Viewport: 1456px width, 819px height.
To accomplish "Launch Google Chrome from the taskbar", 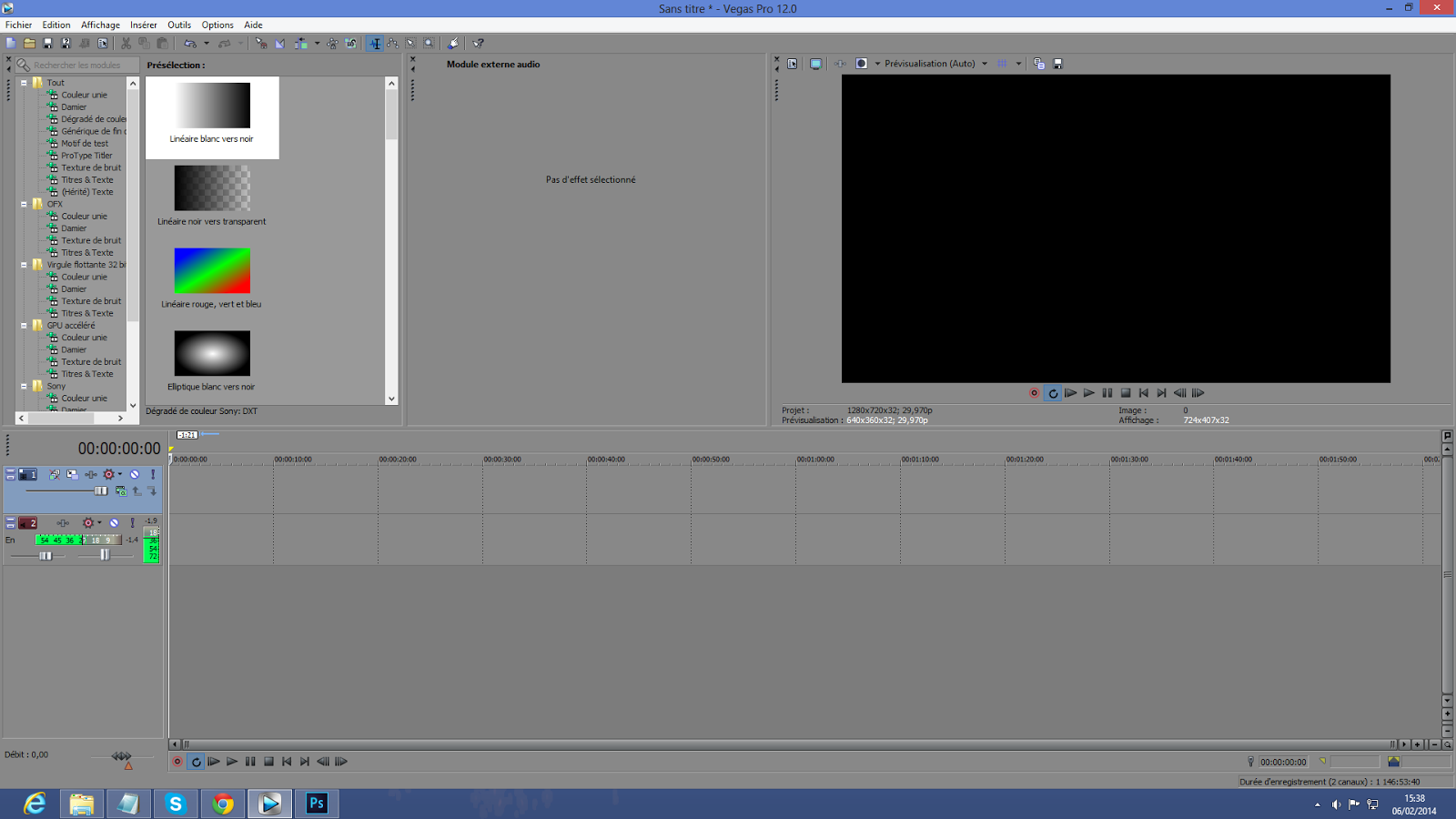I will (x=223, y=804).
